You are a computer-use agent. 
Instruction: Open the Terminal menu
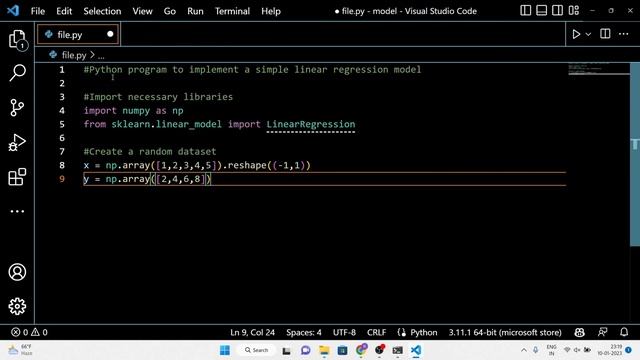[x=232, y=11]
